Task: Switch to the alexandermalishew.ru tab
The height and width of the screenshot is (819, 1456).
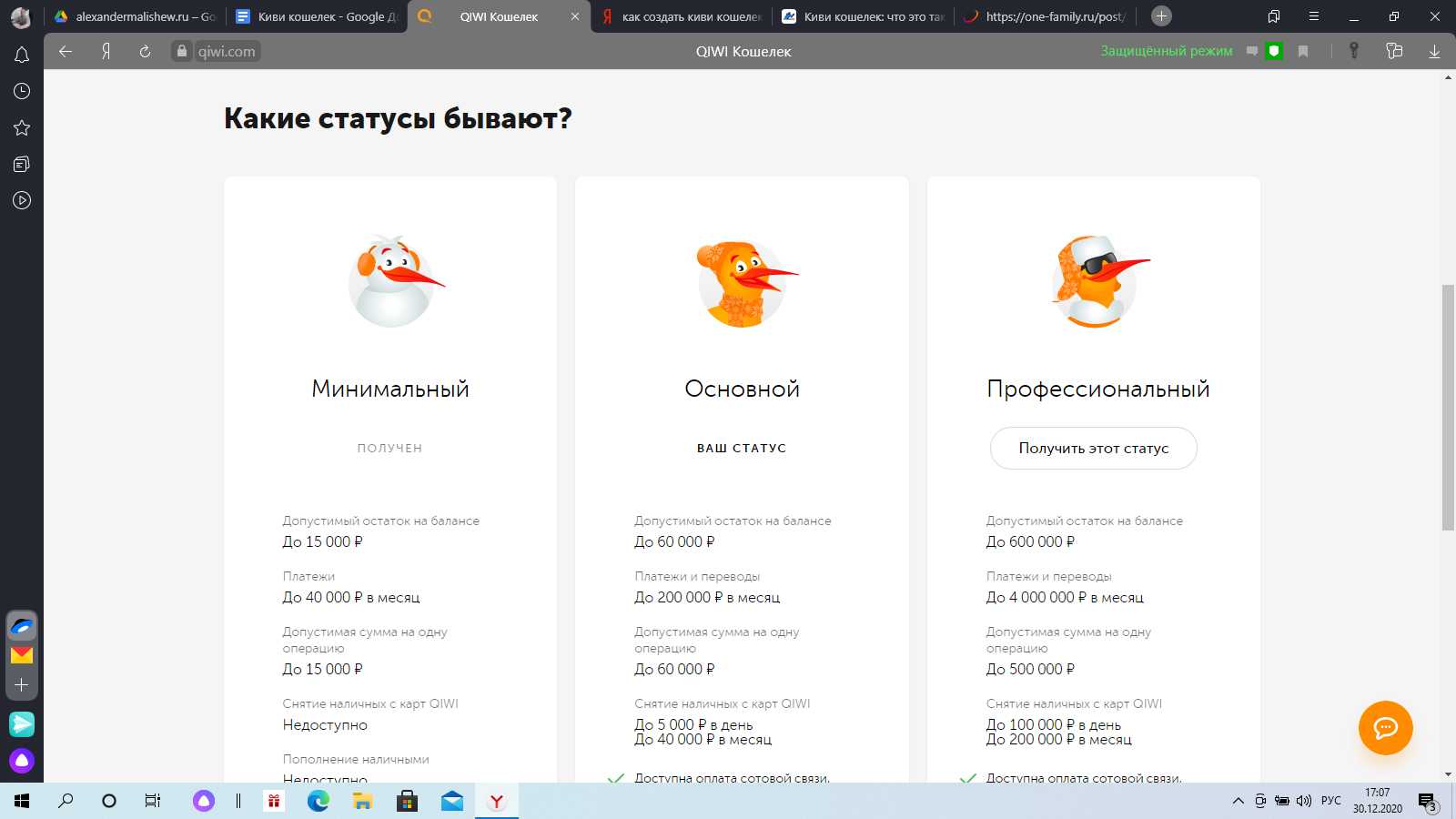Action: [x=136, y=16]
